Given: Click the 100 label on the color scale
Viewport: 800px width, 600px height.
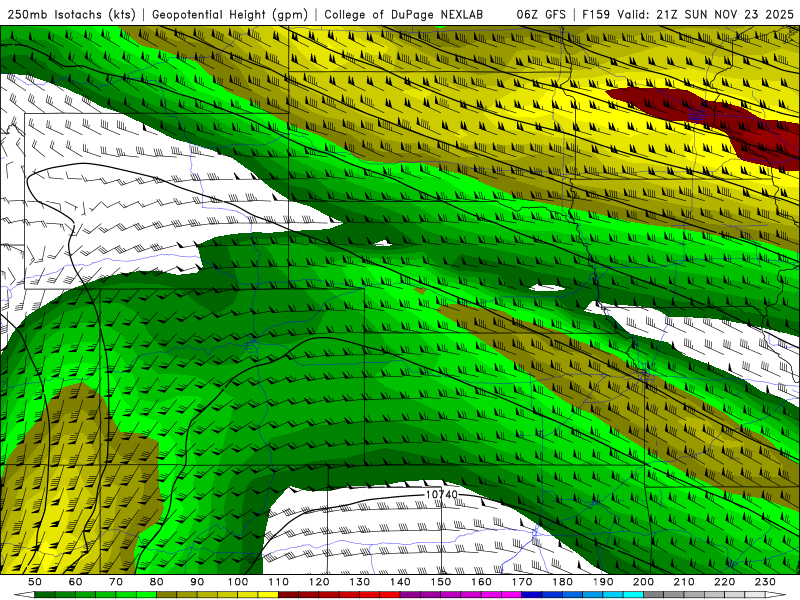Looking at the screenshot, I should point(238,582).
